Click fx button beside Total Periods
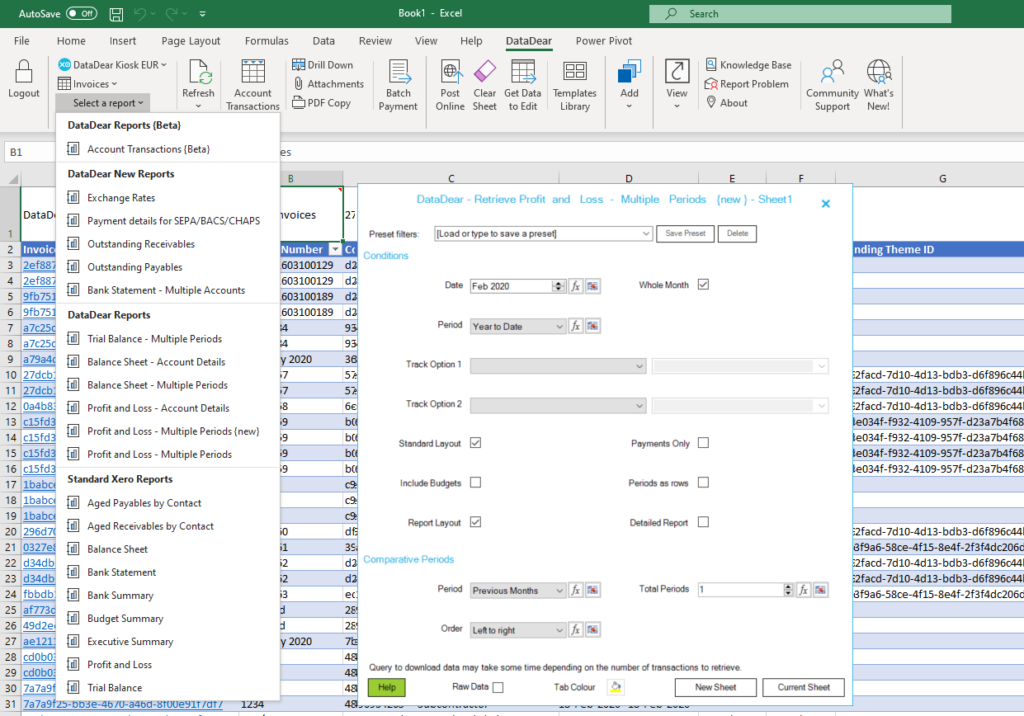 click(803, 589)
